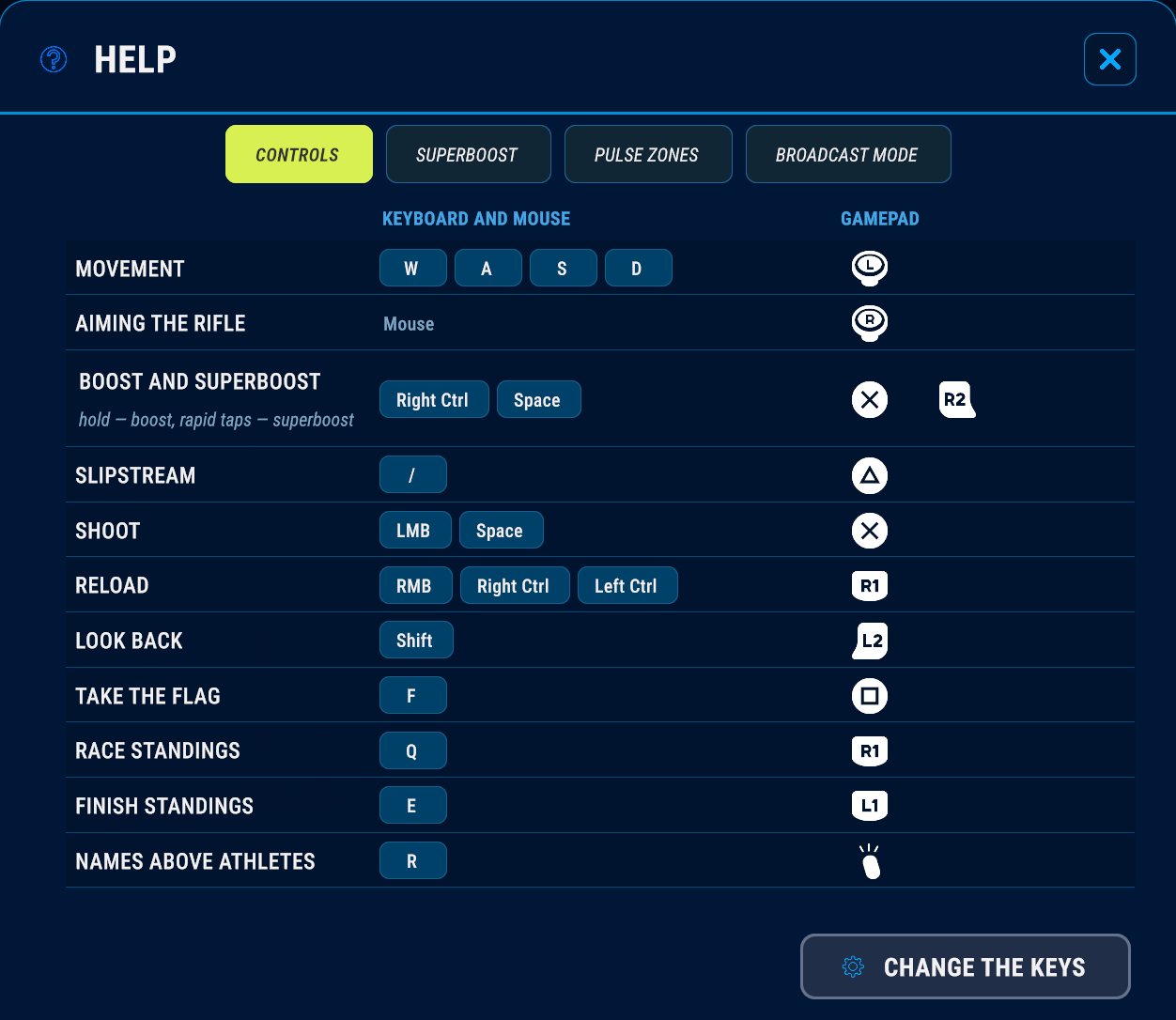Click the Mouse label for Aiming the Rifle
Image resolution: width=1176 pixels, height=1020 pixels.
pos(409,324)
